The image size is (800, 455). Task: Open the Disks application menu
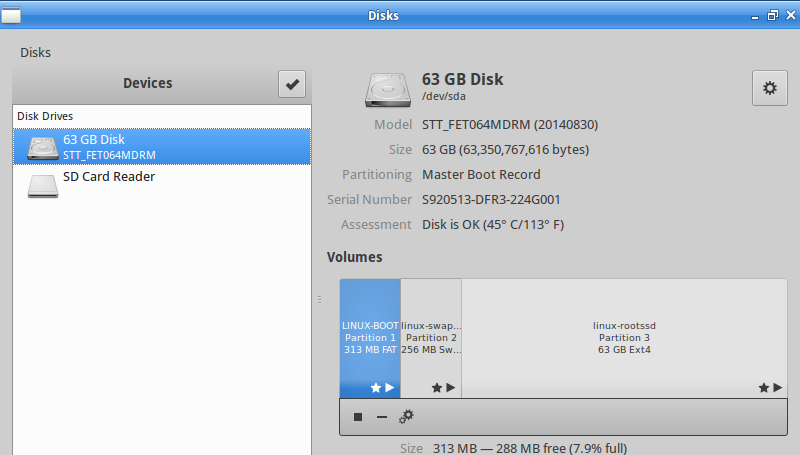click(x=35, y=53)
